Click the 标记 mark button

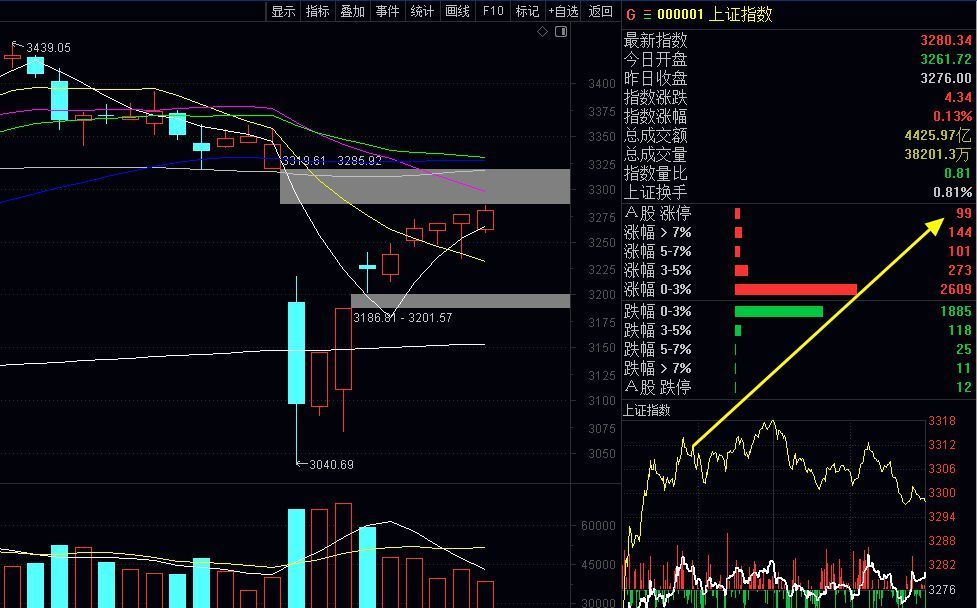(x=527, y=11)
